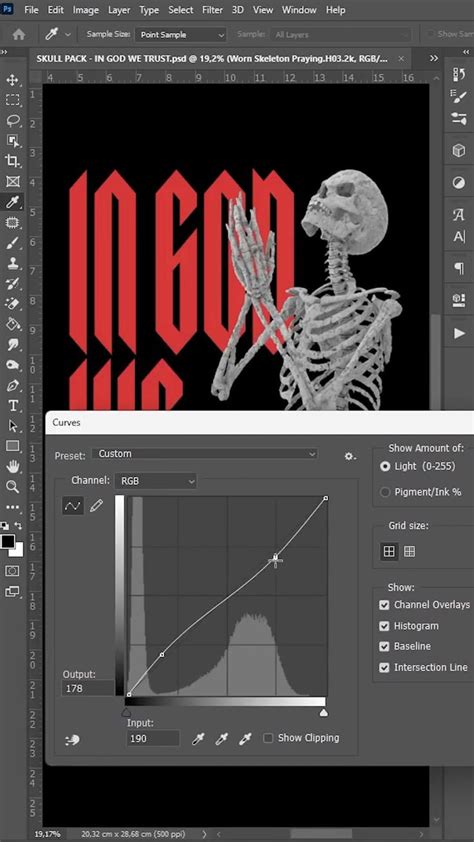Select the Hand tool
The height and width of the screenshot is (842, 474).
12,466
